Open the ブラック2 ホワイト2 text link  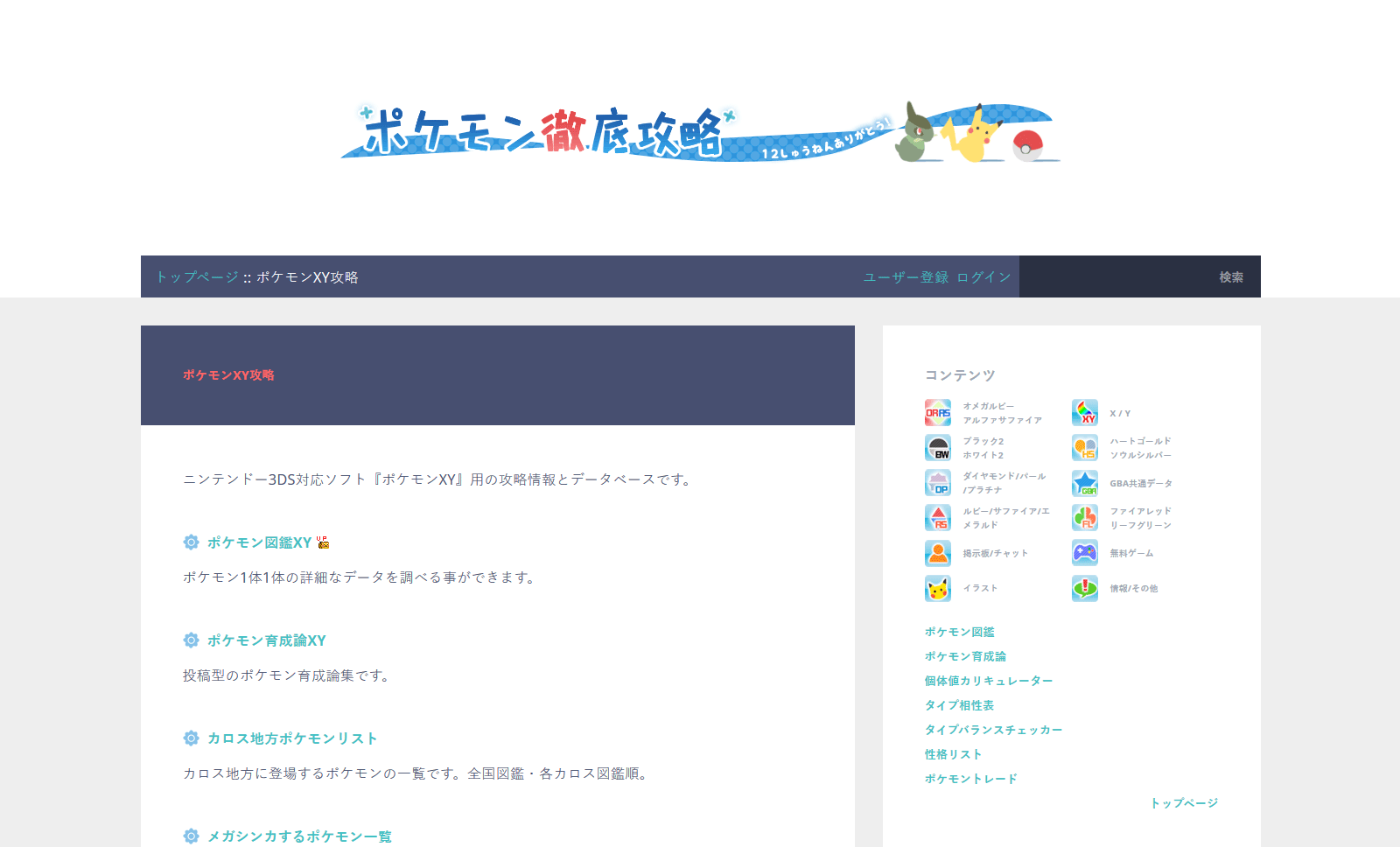[x=983, y=448]
